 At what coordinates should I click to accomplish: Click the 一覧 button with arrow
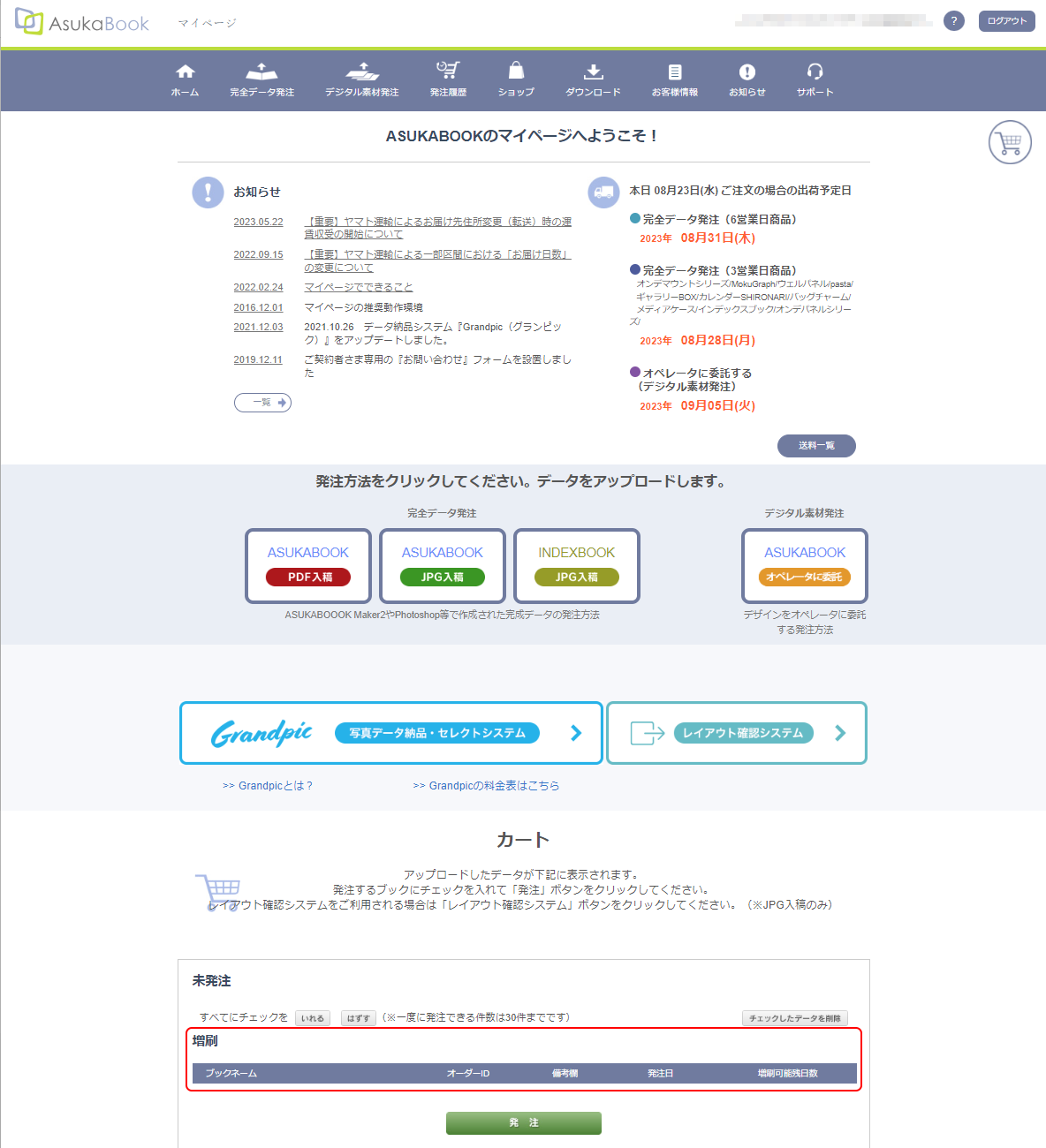[262, 403]
